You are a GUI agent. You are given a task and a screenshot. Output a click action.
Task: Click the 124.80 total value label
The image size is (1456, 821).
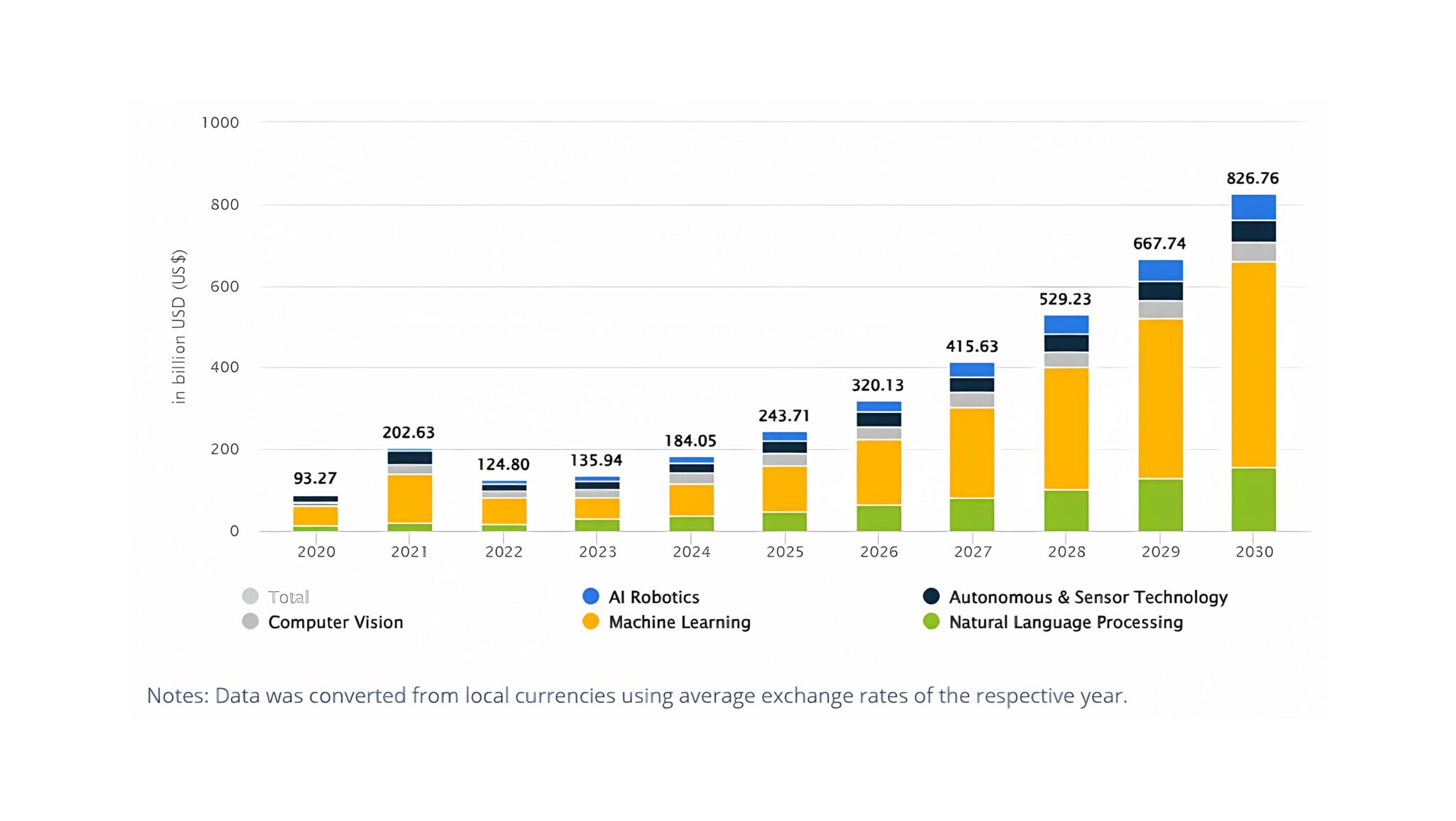(503, 465)
